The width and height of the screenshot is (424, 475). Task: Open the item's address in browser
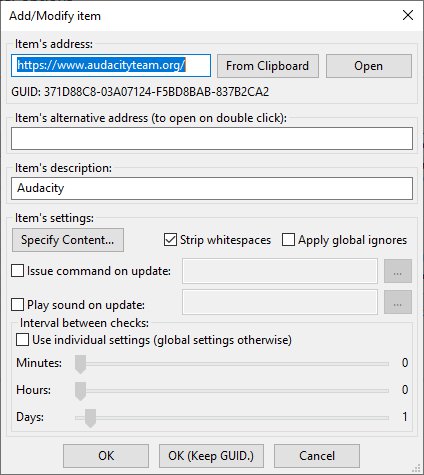click(x=369, y=66)
